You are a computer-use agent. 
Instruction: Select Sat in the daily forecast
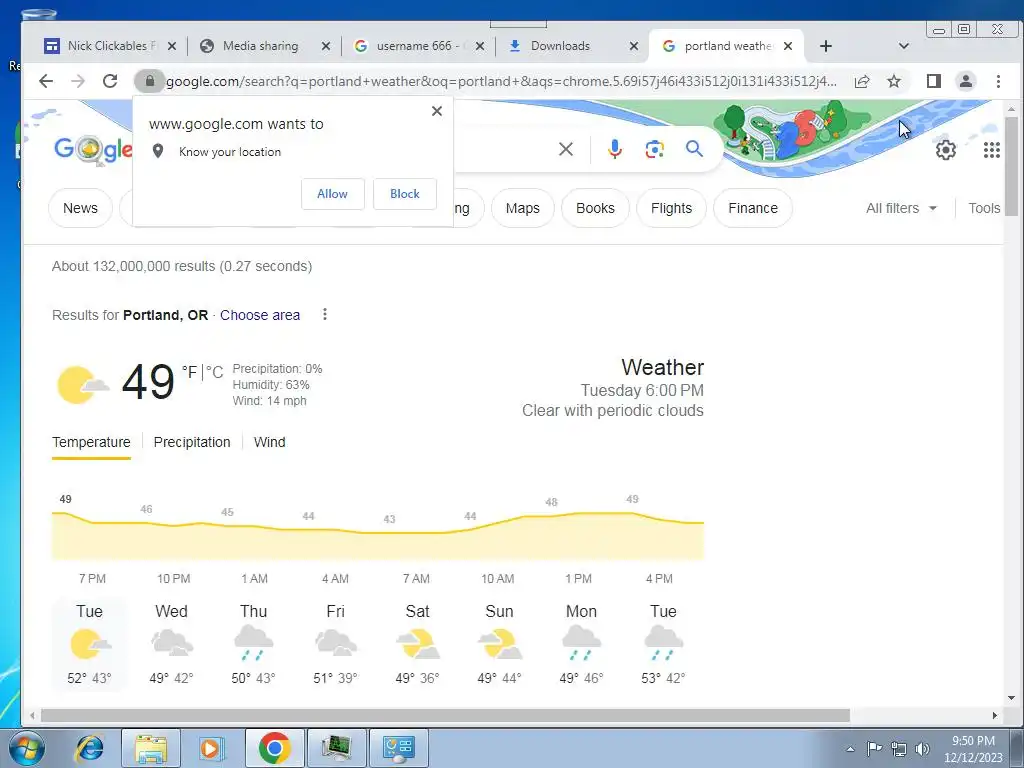[417, 643]
